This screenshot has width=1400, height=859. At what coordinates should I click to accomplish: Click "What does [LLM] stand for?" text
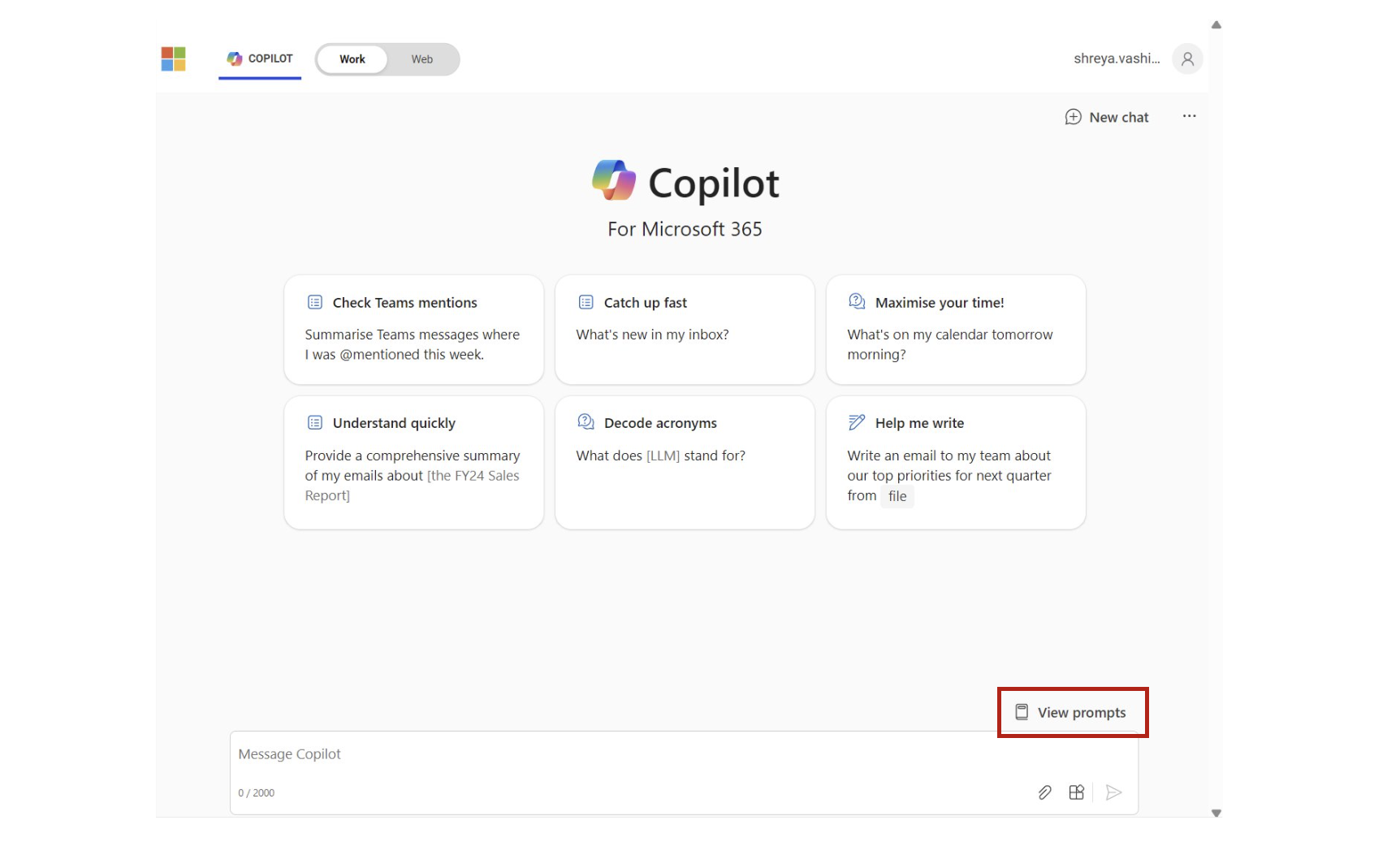point(660,455)
